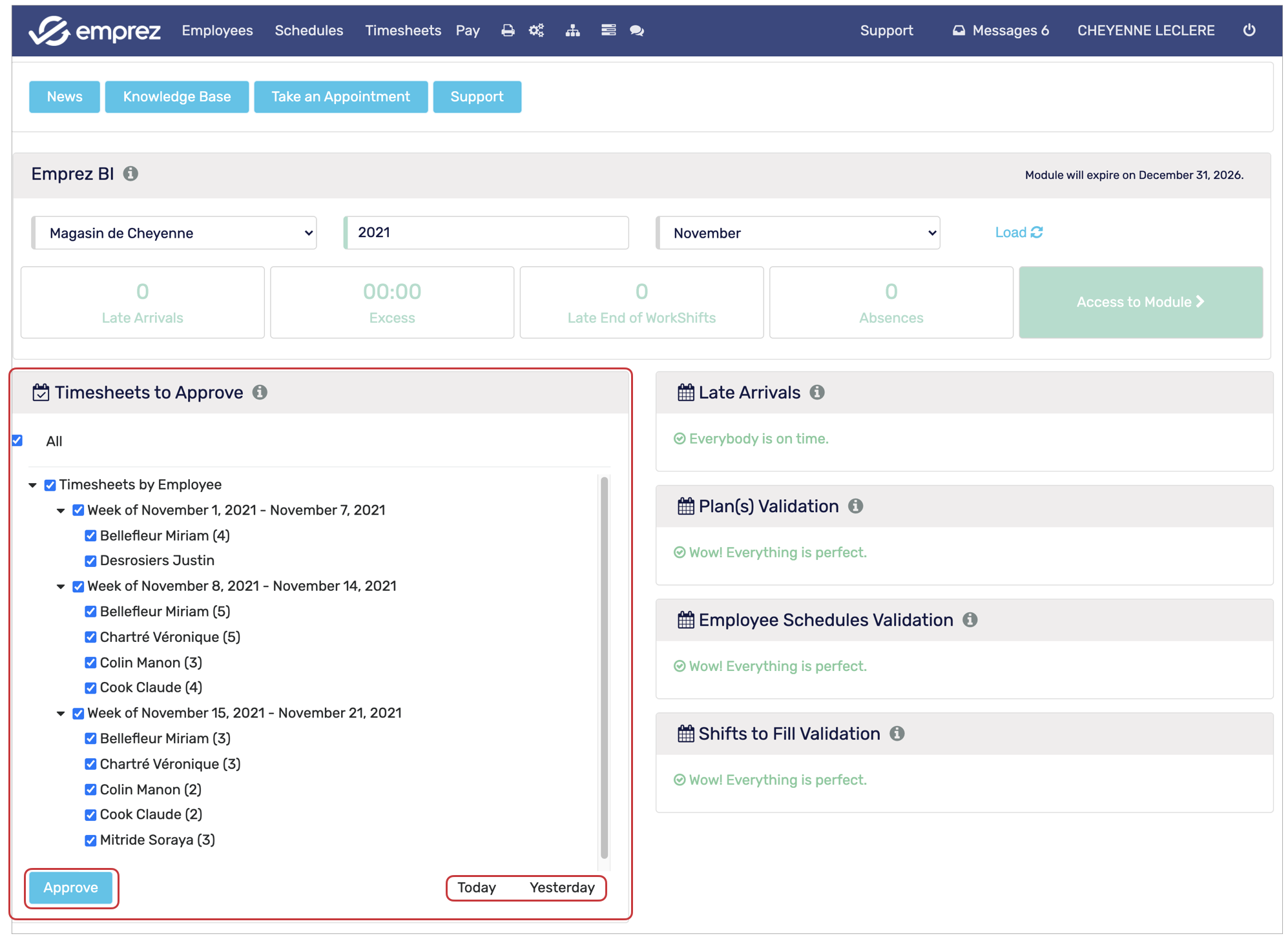Toggle Mitride Soraya (3) checkbox
The image size is (1288, 939).
(x=90, y=841)
